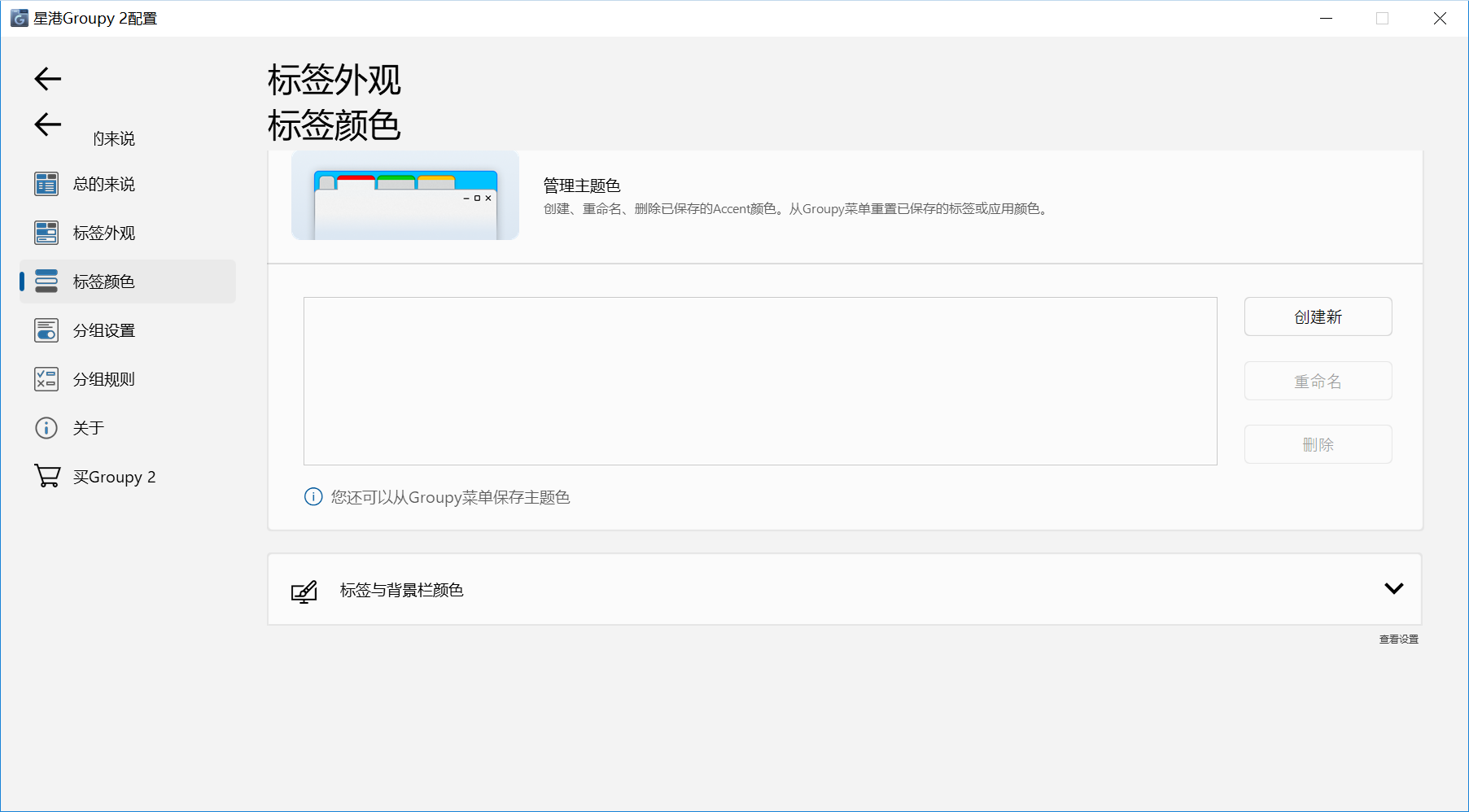Screen dimensions: 1469x812
Task: Open the 关于 page
Action: (128, 428)
